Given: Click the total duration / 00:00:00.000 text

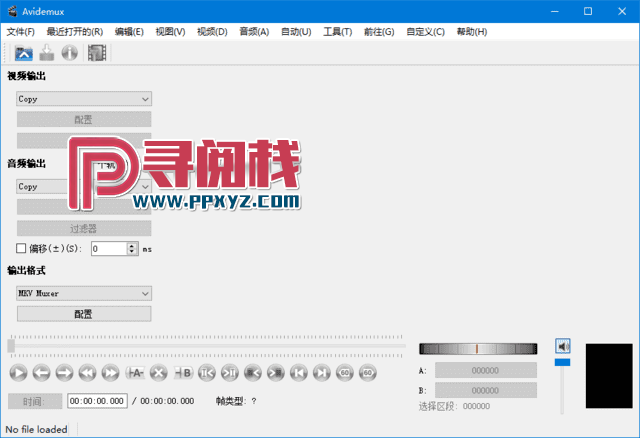Looking at the screenshot, I should [x=163, y=401].
